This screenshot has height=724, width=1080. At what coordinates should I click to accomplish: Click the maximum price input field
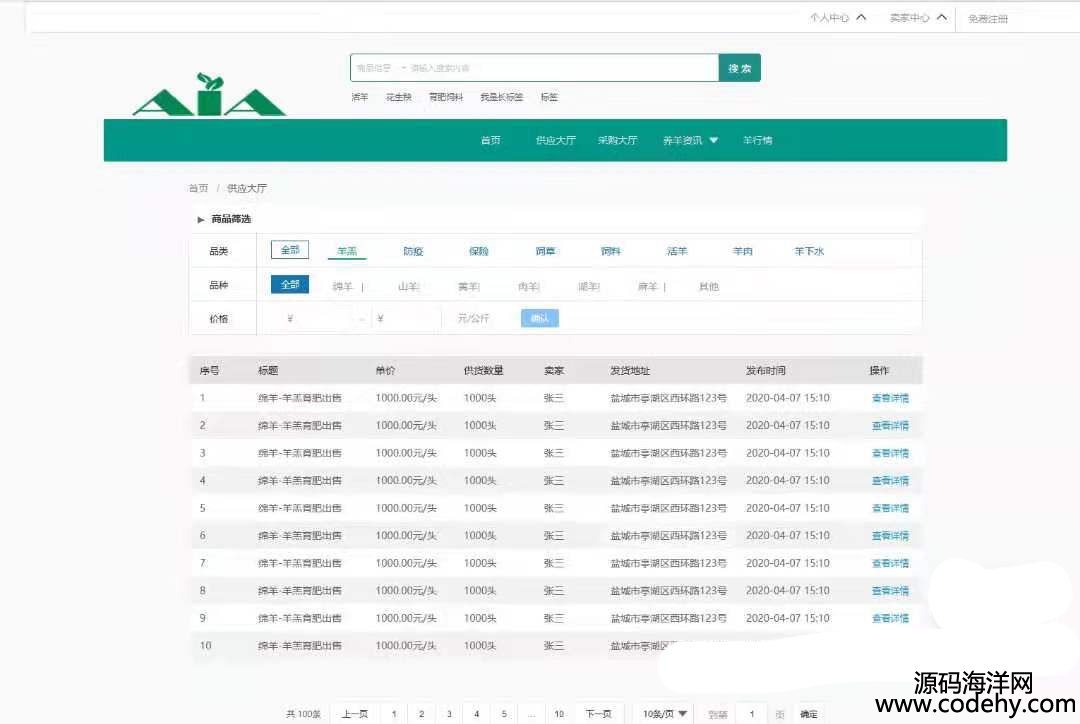click(406, 318)
